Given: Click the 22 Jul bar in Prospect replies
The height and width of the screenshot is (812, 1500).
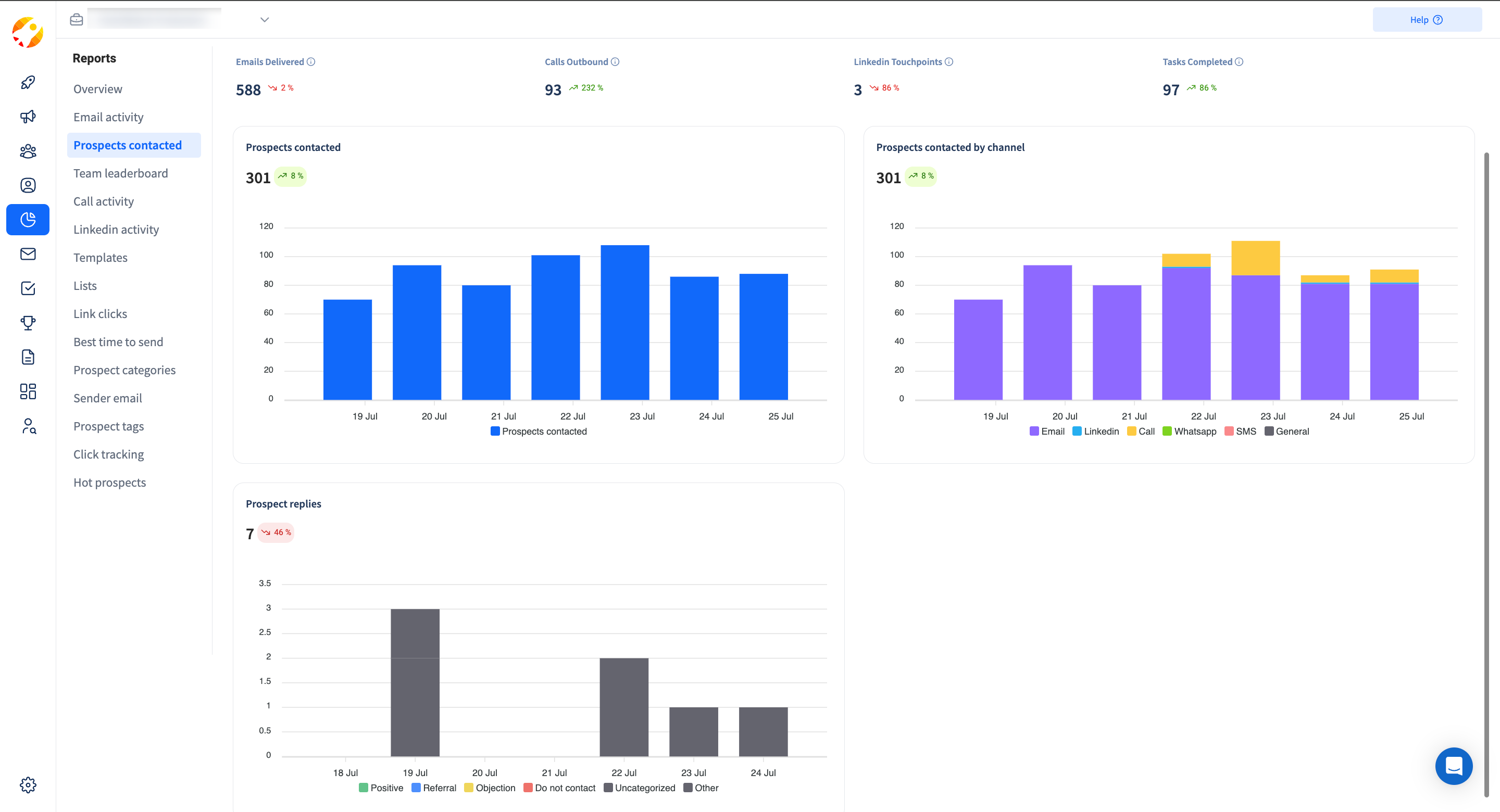Looking at the screenshot, I should tap(623, 707).
